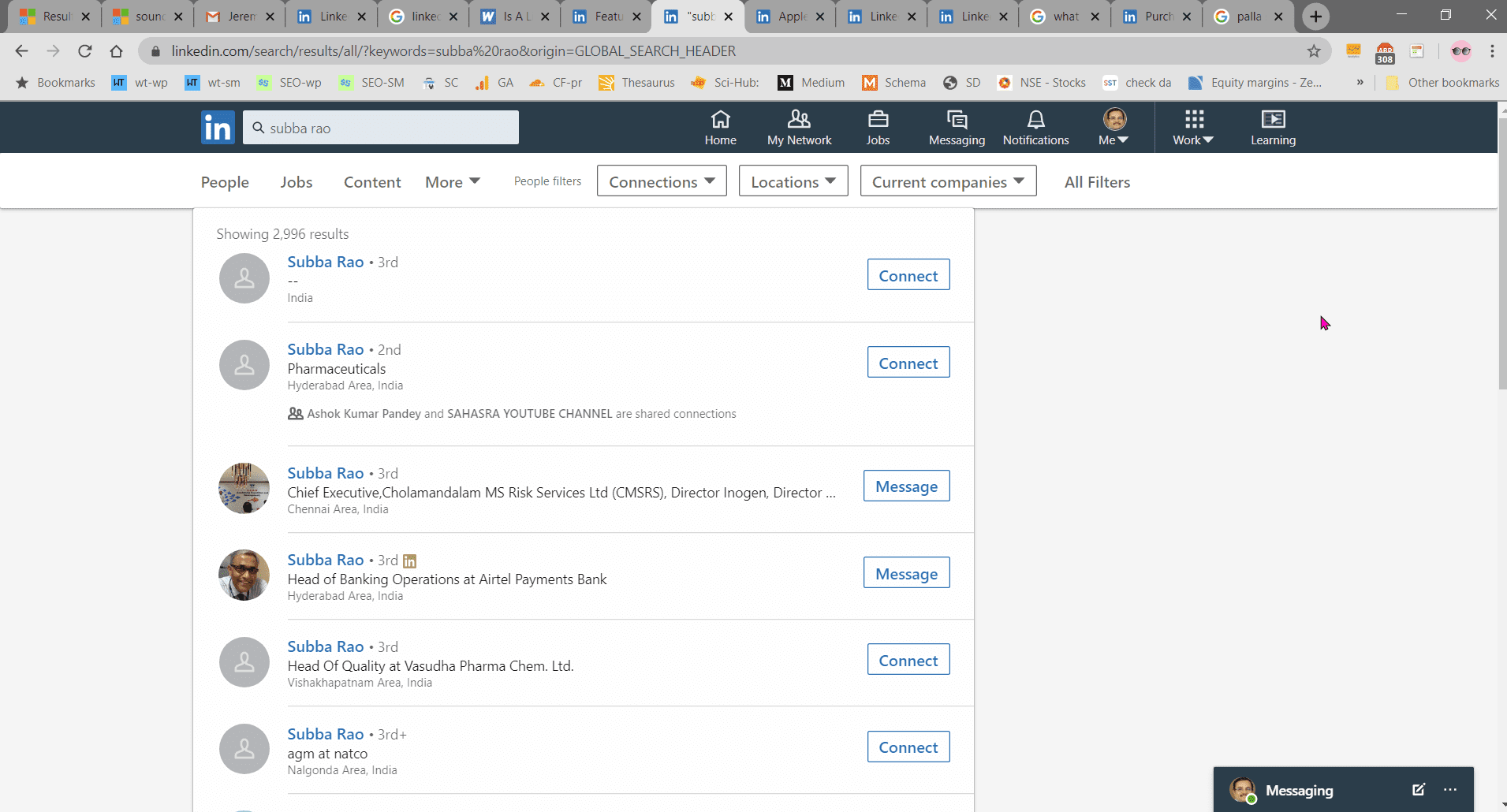
Task: Go to browser home page icon
Action: pos(116,51)
